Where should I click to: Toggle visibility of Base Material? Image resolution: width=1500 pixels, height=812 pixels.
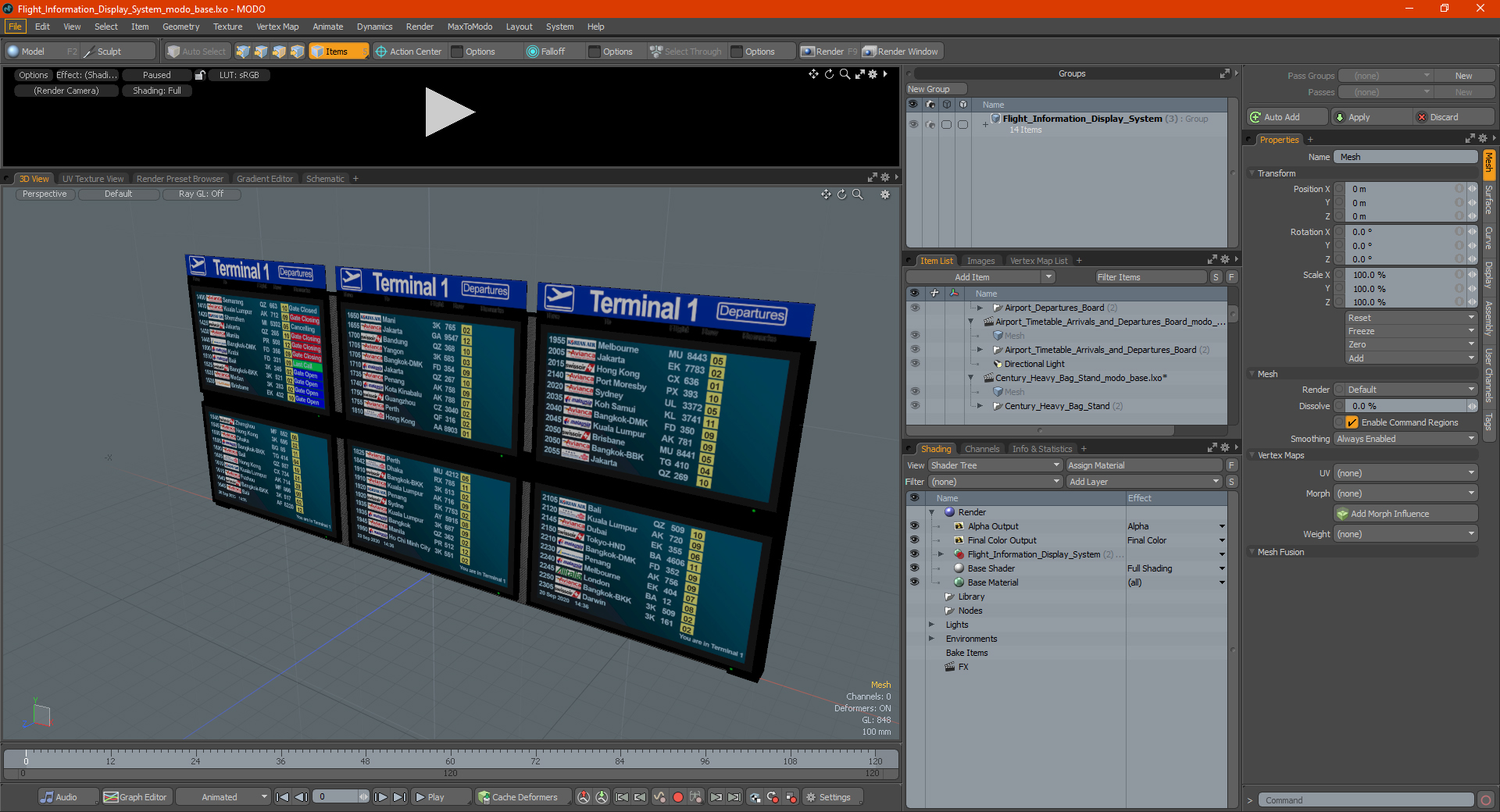(x=914, y=582)
